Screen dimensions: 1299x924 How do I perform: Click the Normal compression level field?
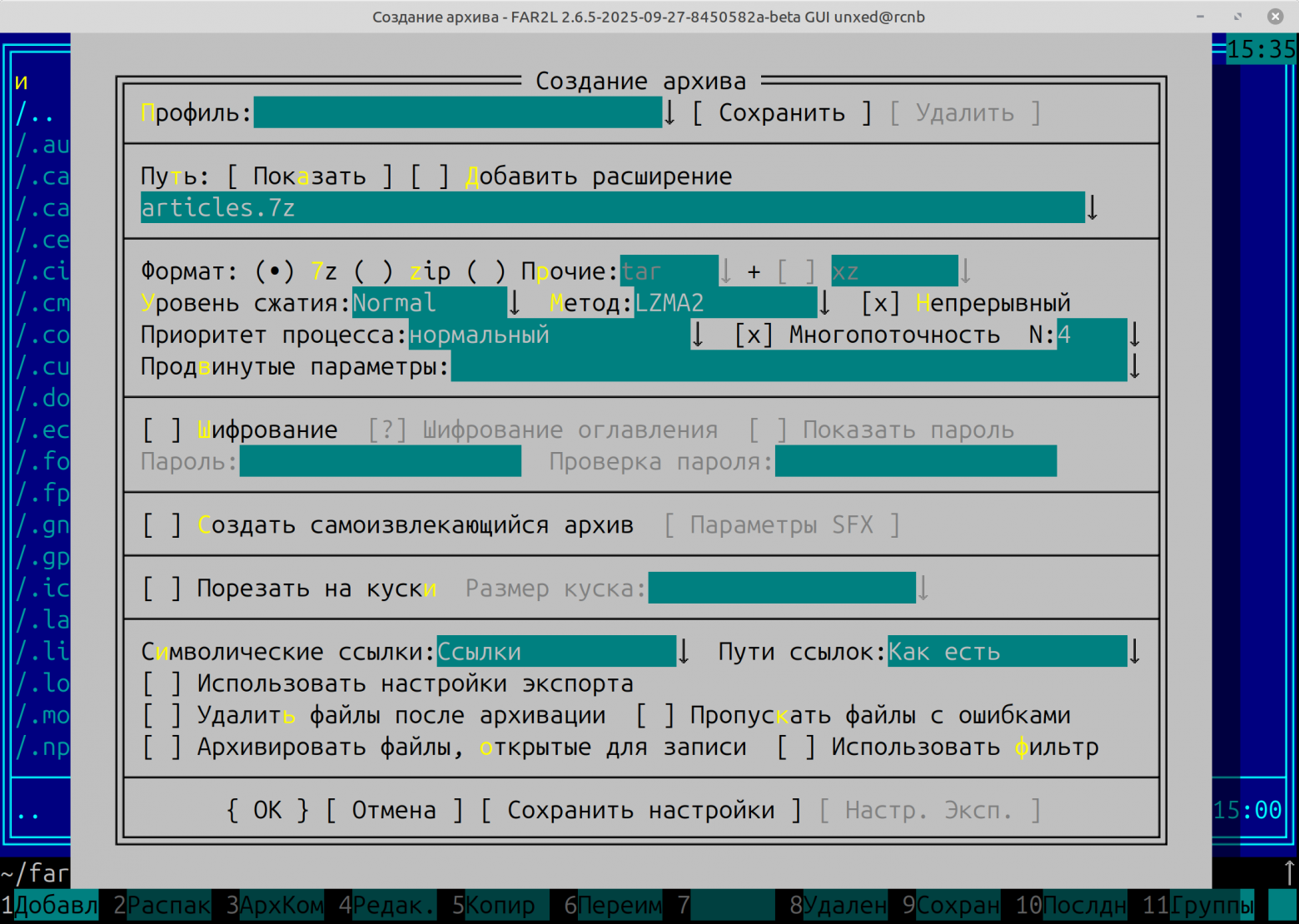coord(430,303)
